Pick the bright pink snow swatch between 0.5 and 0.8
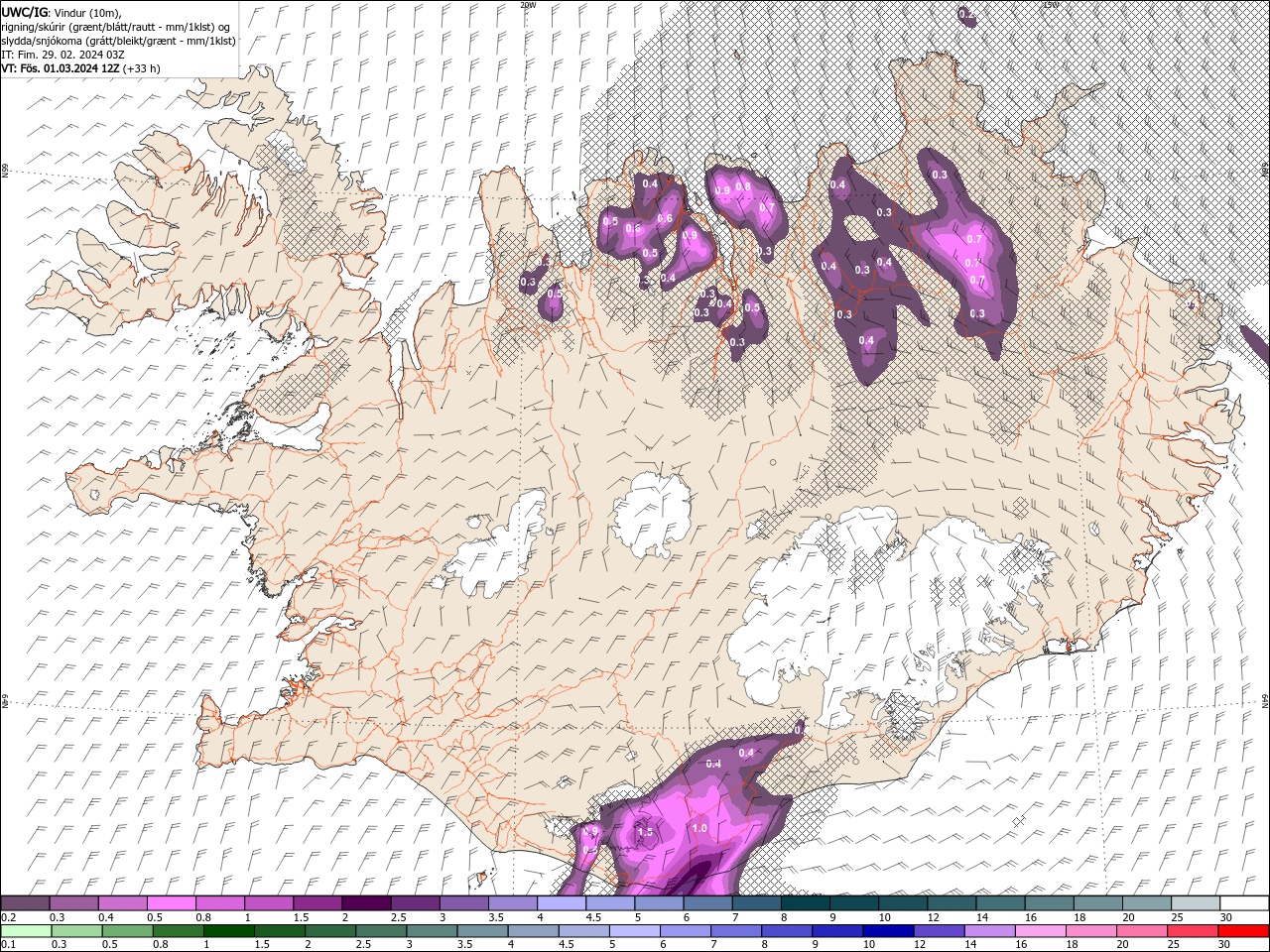This screenshot has height=952, width=1270. 171,903
